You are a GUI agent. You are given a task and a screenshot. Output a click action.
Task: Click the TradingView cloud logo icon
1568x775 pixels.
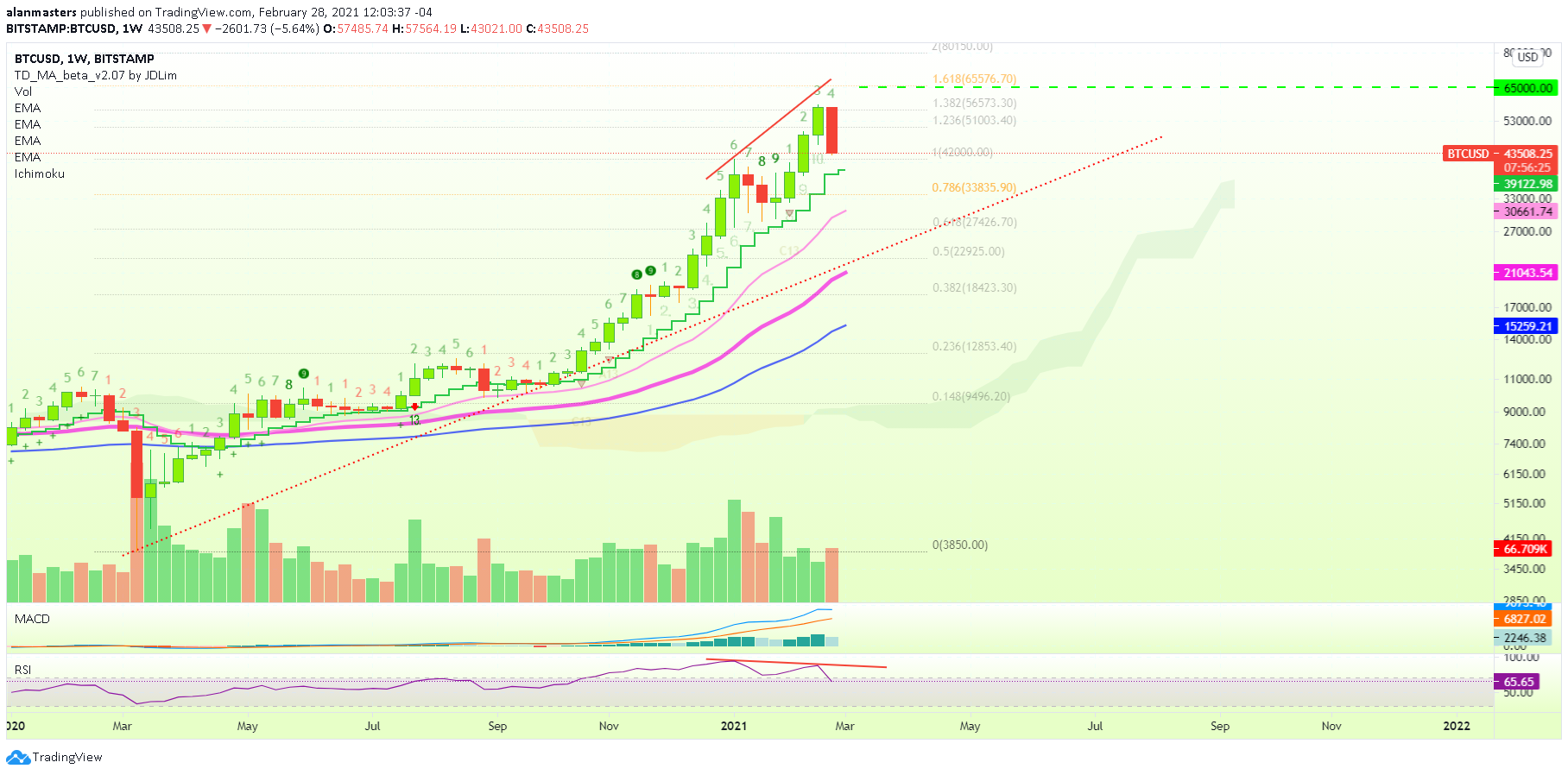(18, 758)
